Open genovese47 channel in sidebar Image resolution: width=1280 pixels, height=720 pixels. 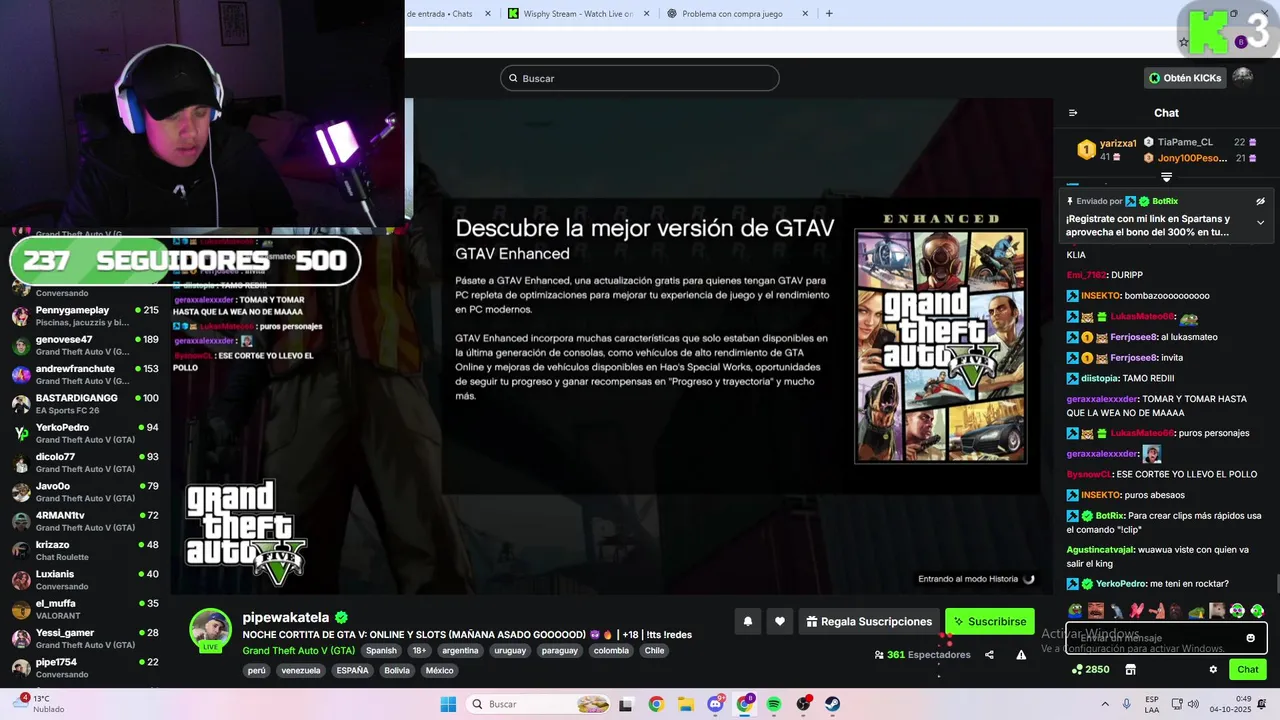point(85,345)
